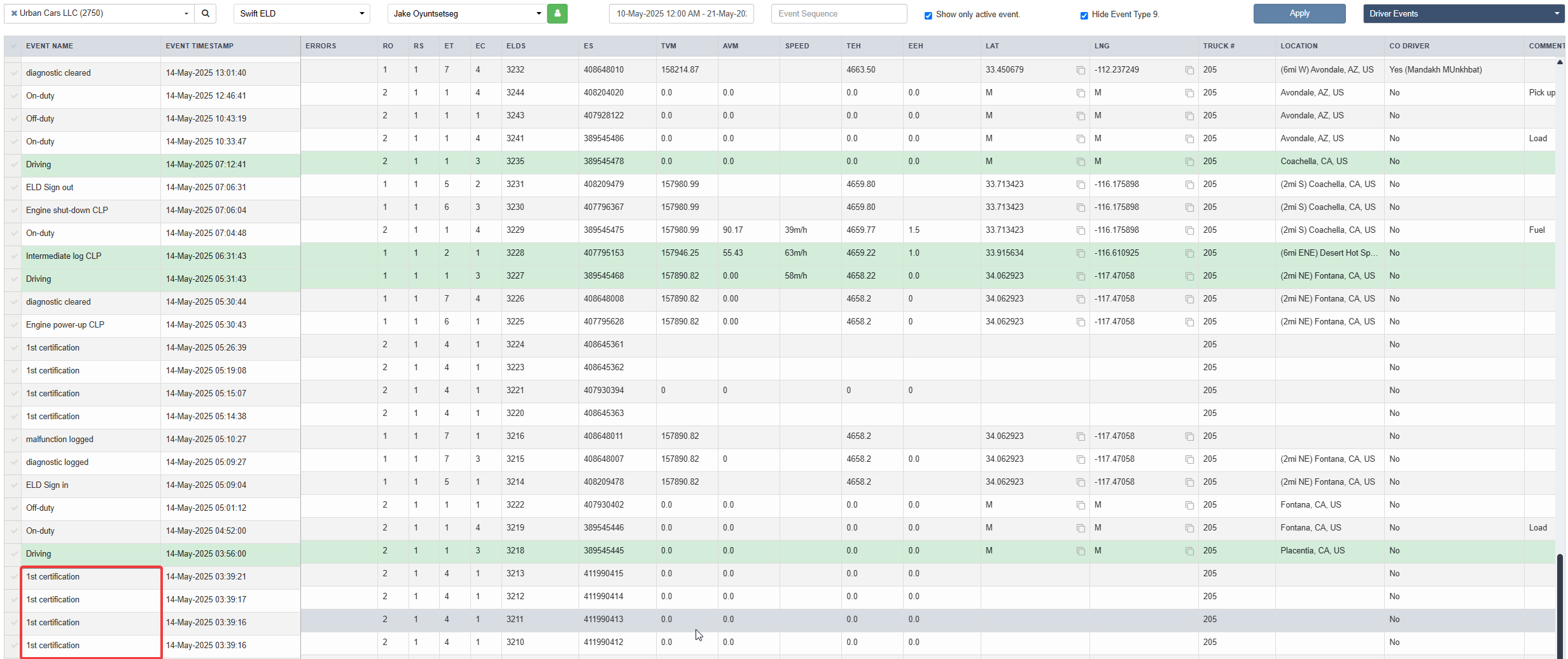Click location Placentia, CA, US
The width and height of the screenshot is (1568, 659).
coord(1312,551)
